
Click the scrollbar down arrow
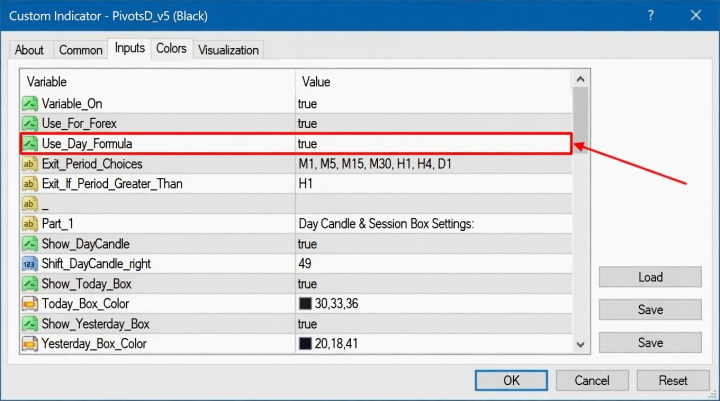pos(580,345)
